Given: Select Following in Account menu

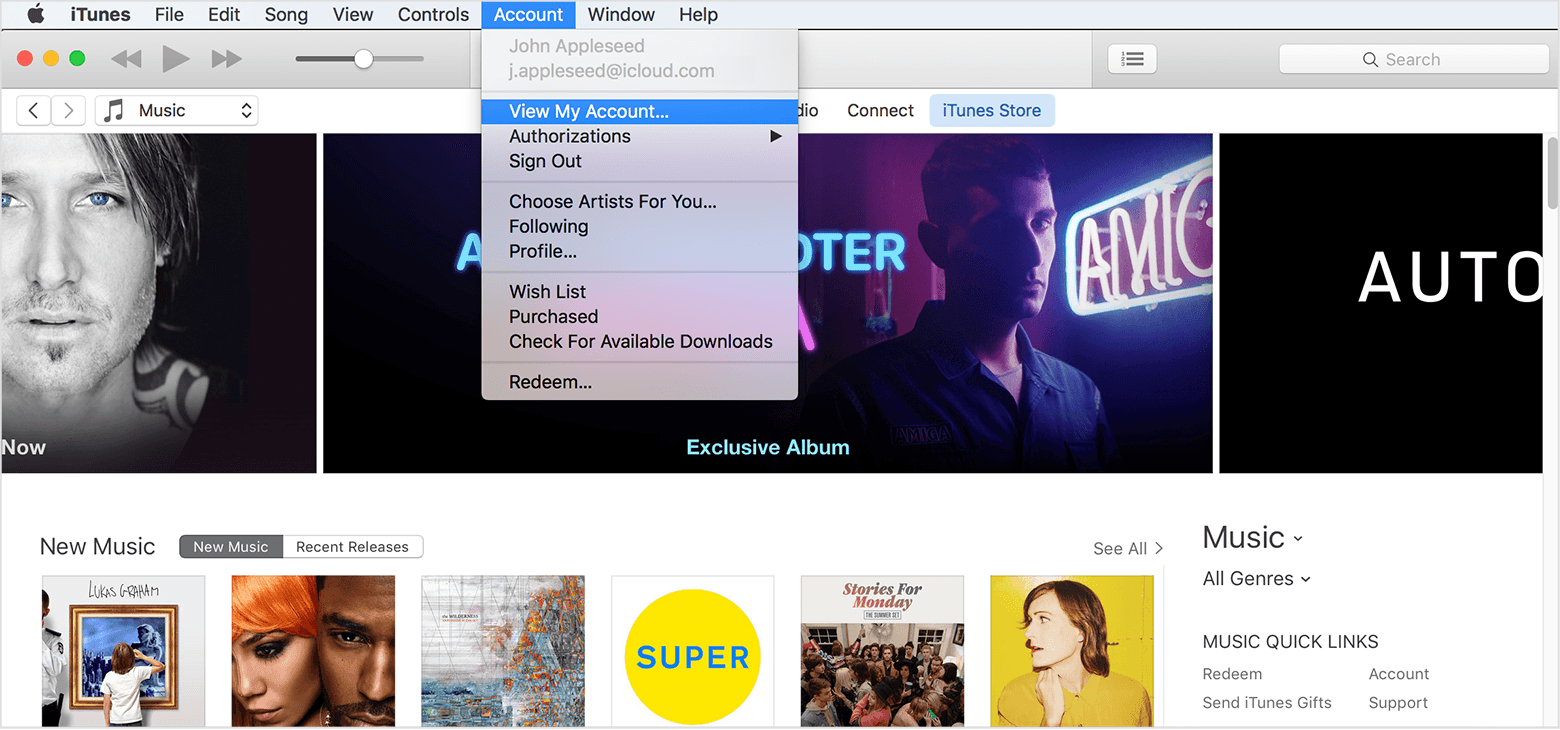Looking at the screenshot, I should [640, 226].
